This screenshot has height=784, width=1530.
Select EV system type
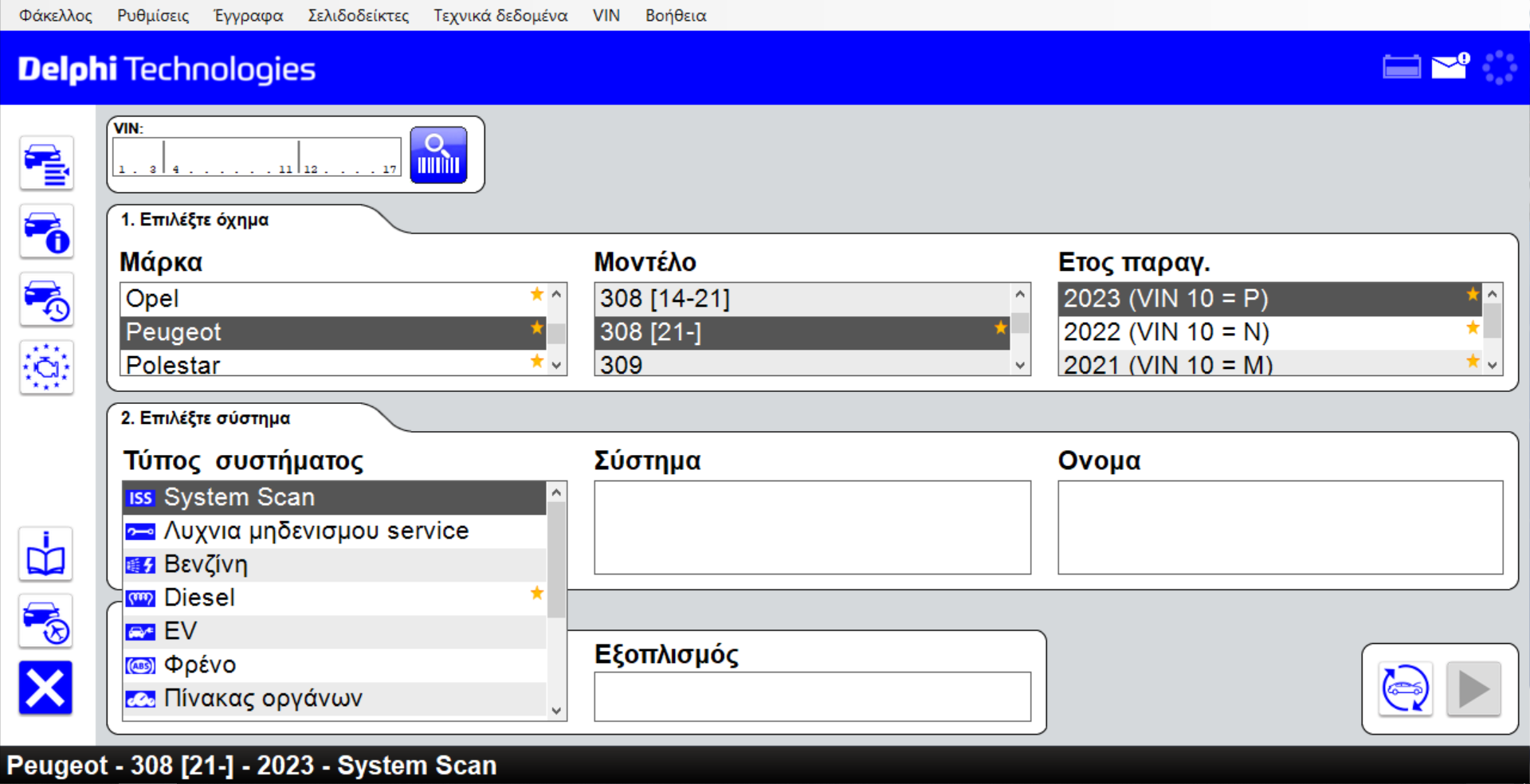pyautogui.click(x=335, y=631)
